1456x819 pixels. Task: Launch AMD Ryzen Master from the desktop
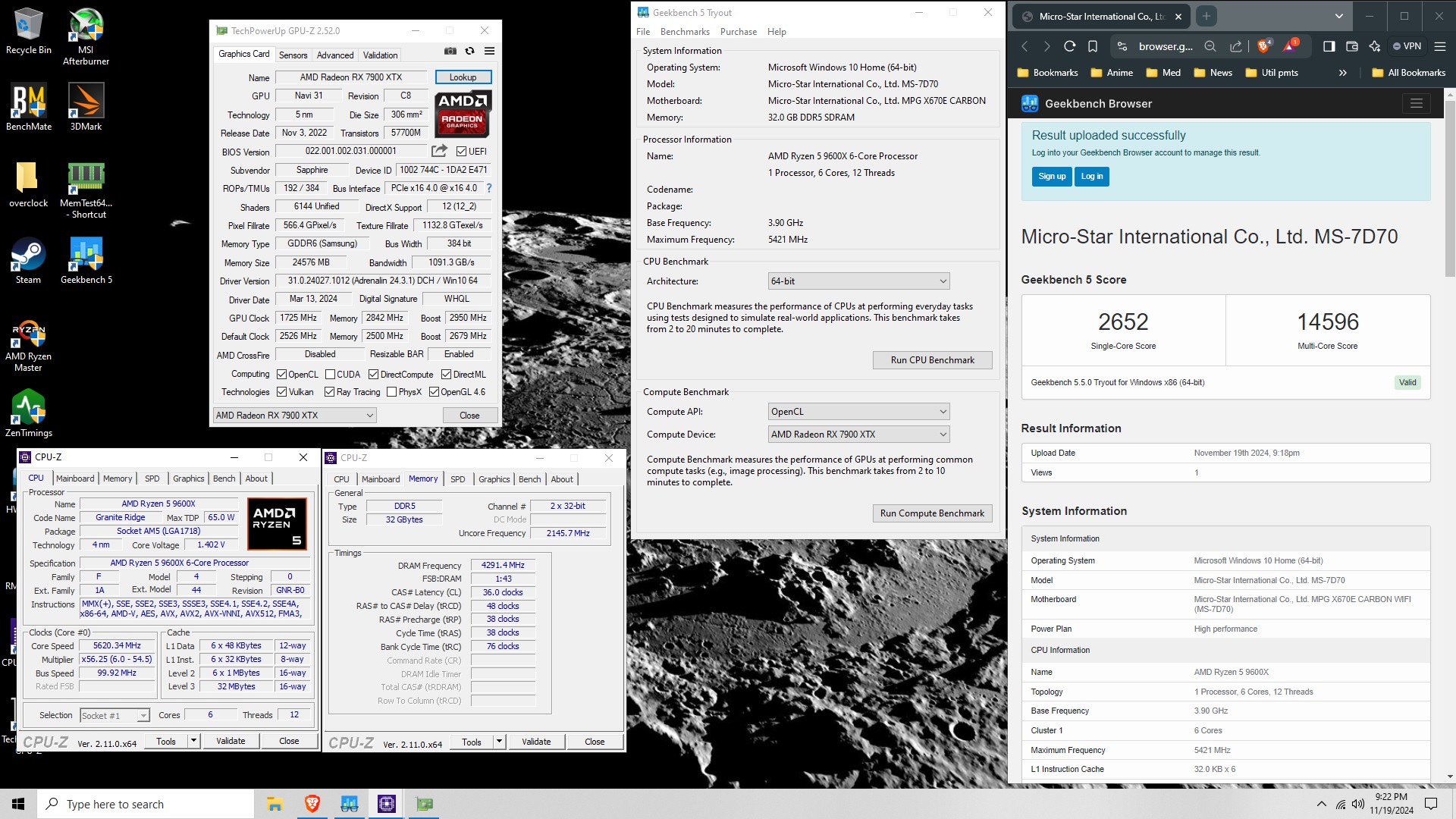29,346
